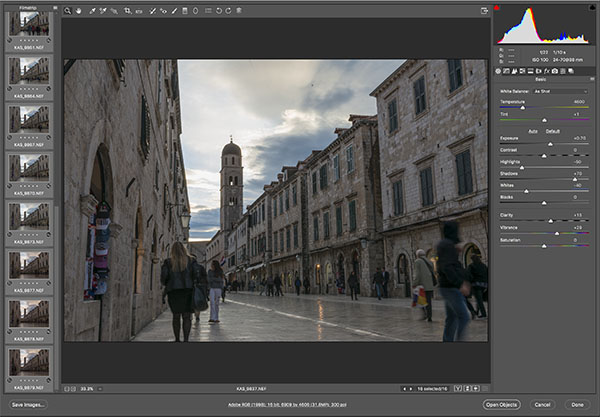Image resolution: width=600 pixels, height=417 pixels.
Task: Click the Temperature slider handle
Action: pos(523,108)
